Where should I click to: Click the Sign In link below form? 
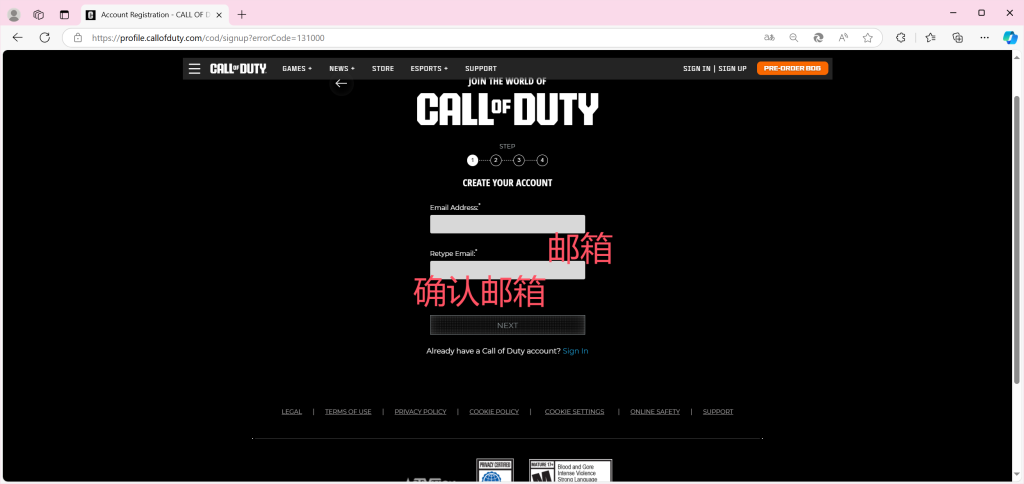[575, 351]
